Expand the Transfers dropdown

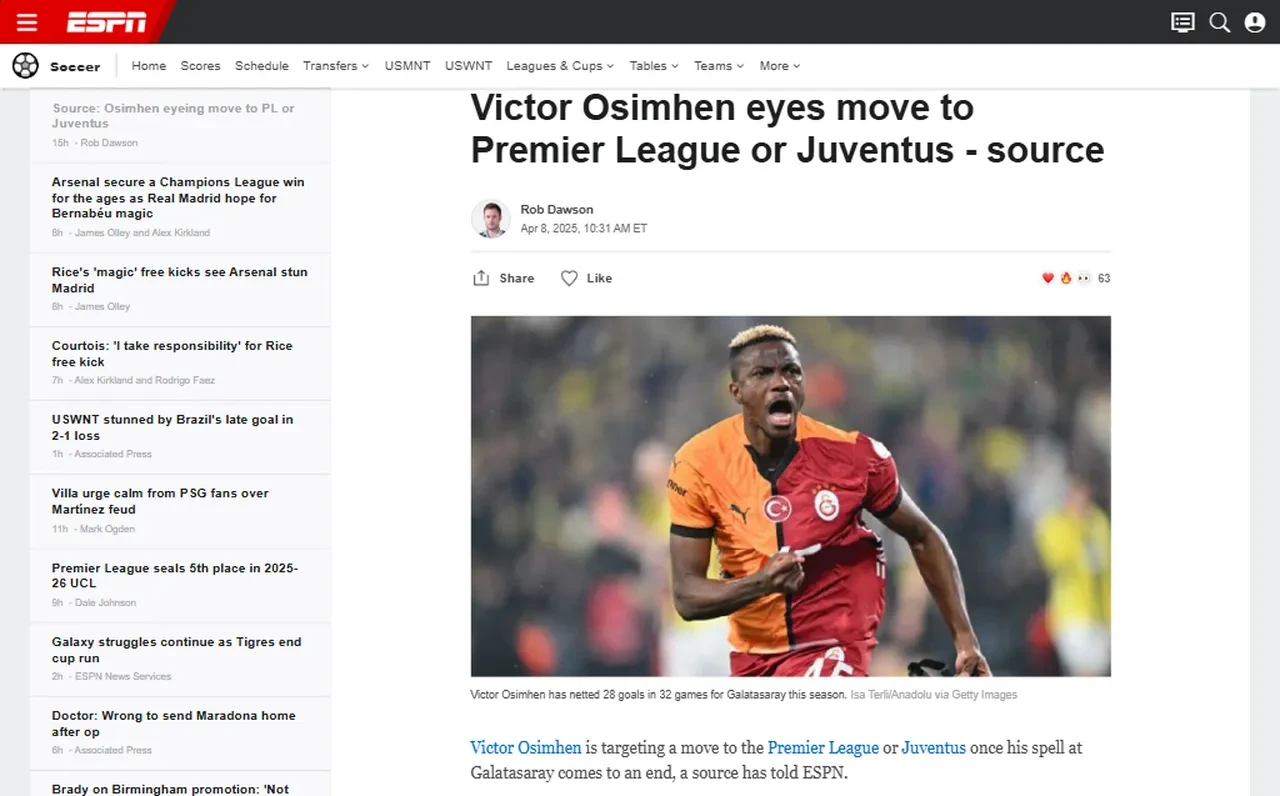click(336, 66)
